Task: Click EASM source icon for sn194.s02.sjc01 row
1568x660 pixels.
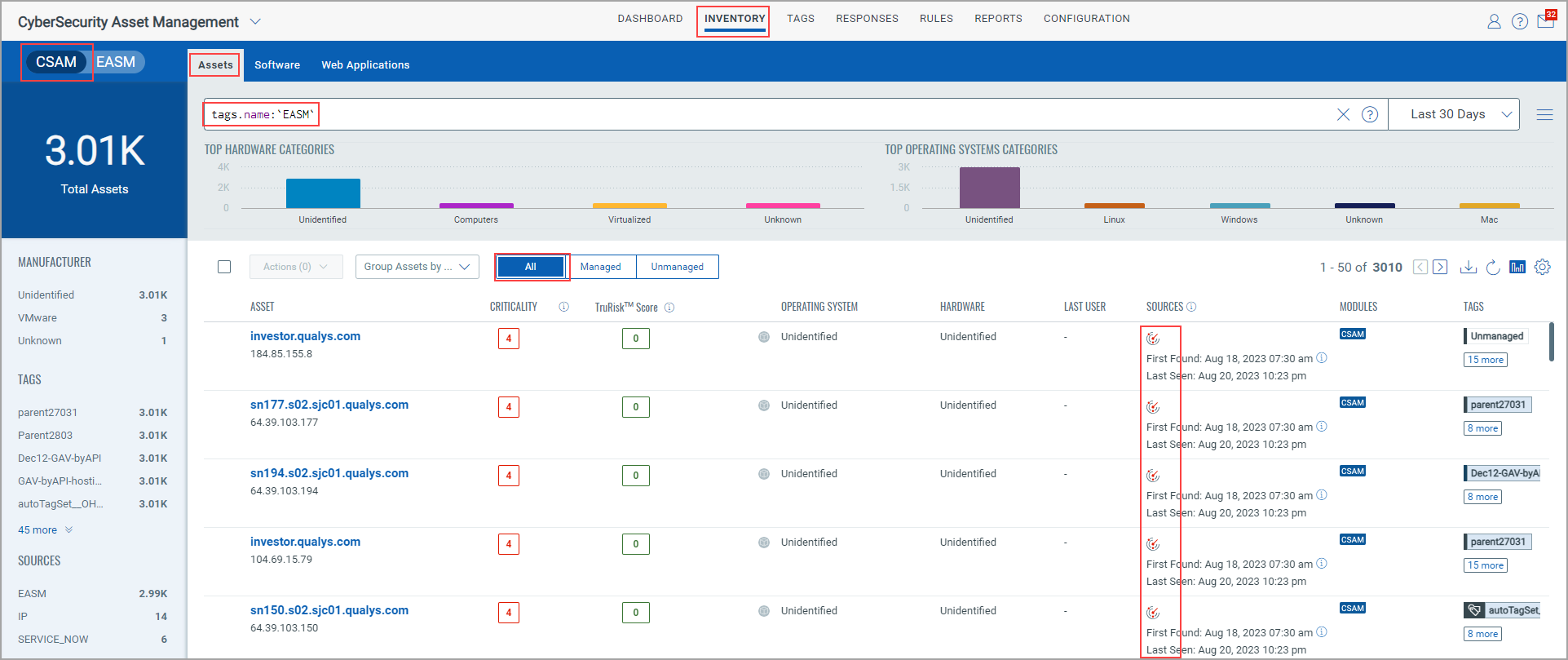Action: 1153,476
